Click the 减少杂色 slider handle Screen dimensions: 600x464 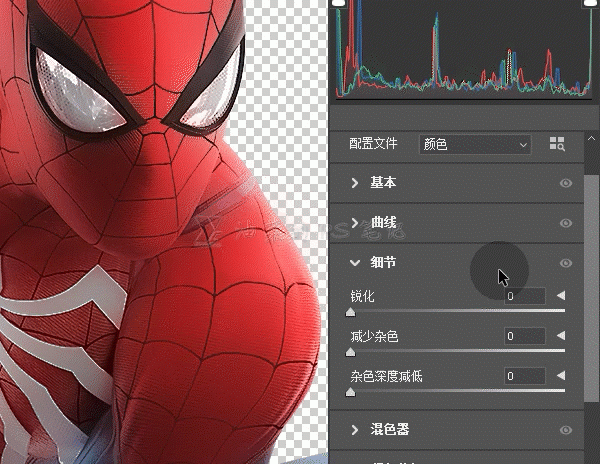point(351,352)
